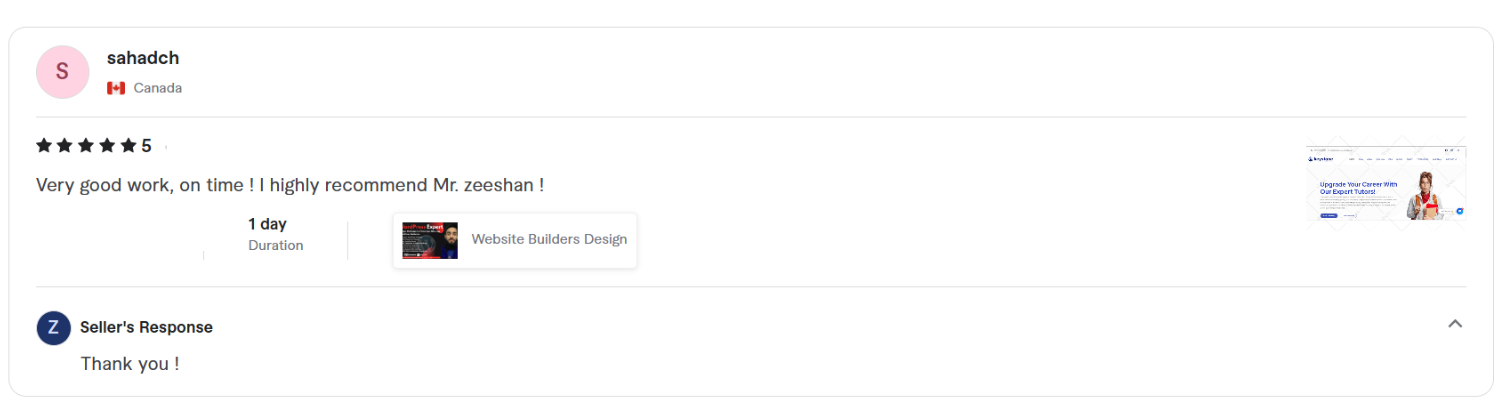Click the seller's Z avatar
This screenshot has width=1500, height=420.
click(x=53, y=328)
